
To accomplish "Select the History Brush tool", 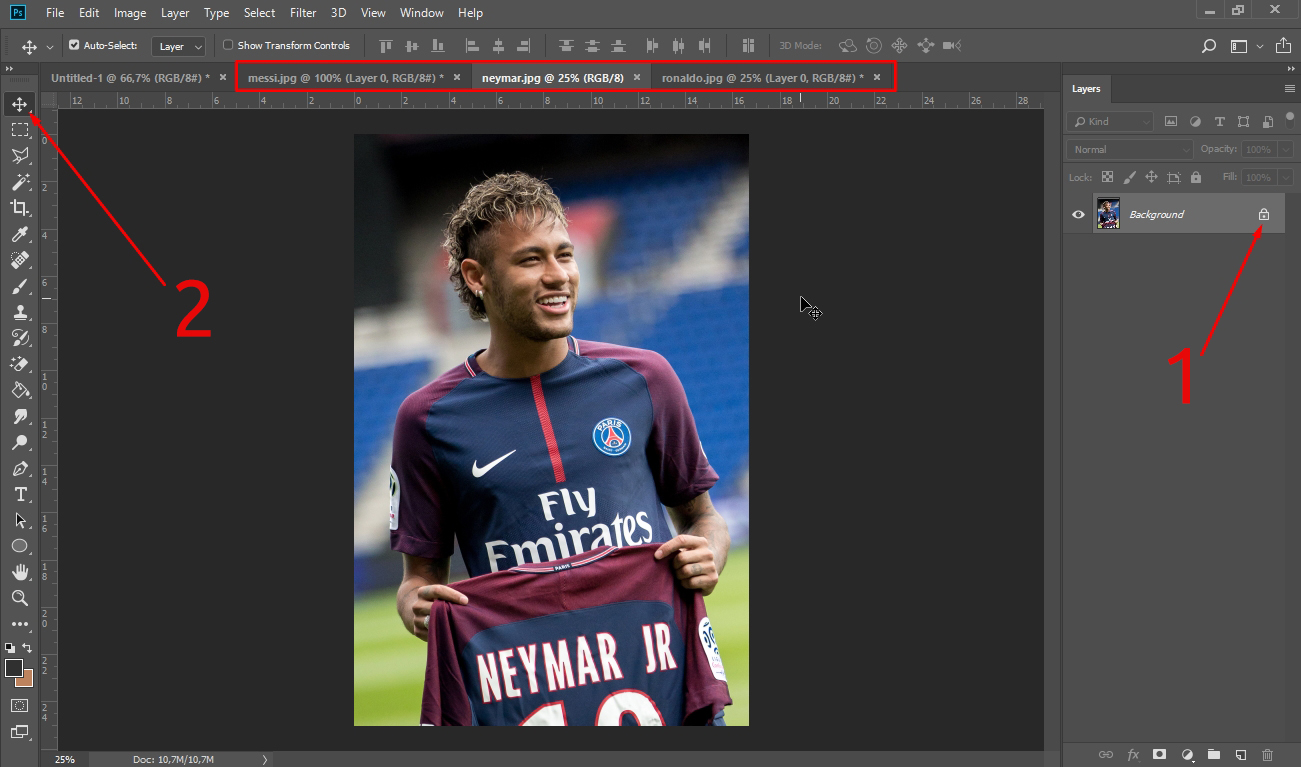I will click(x=19, y=338).
